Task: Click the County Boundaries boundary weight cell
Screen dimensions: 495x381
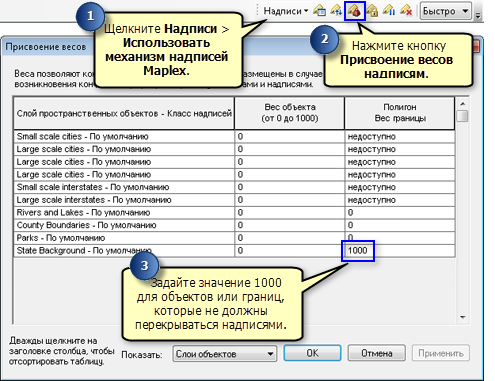Action: [x=400, y=225]
